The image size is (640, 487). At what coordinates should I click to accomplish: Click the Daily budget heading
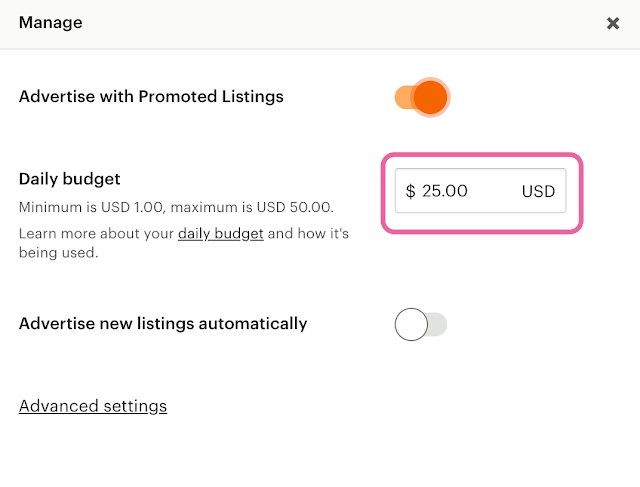click(x=69, y=179)
